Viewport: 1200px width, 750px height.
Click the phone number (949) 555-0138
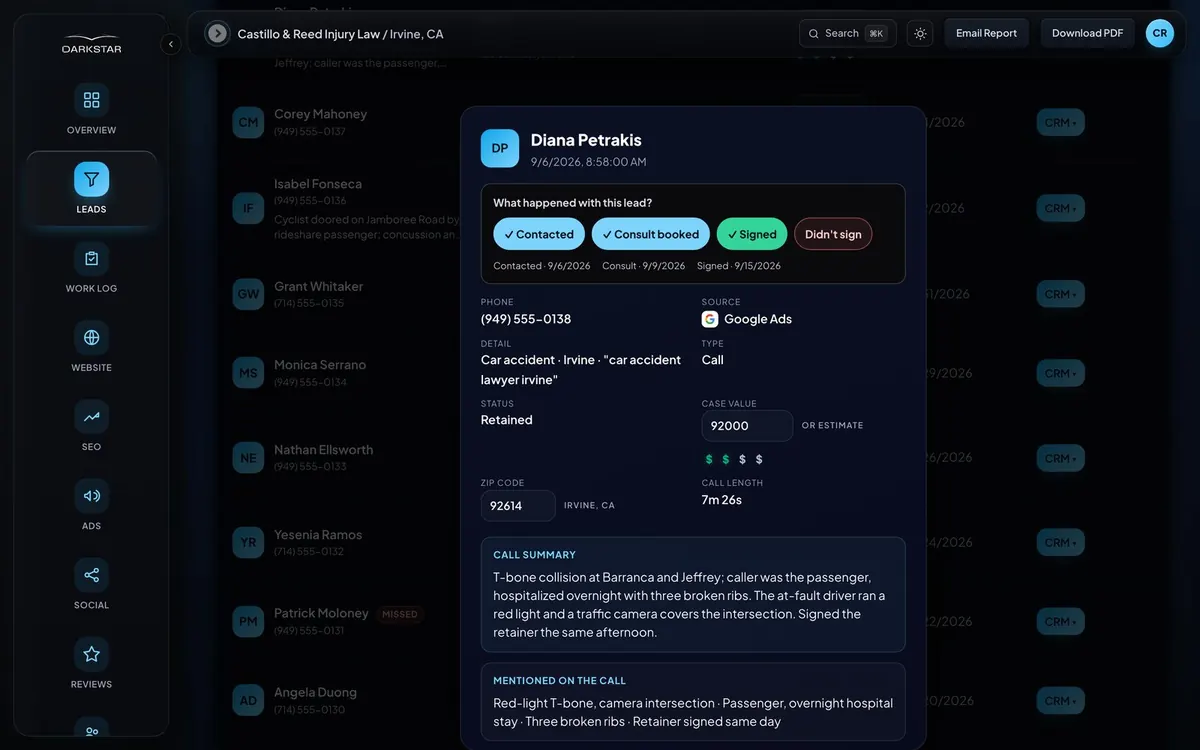(526, 319)
